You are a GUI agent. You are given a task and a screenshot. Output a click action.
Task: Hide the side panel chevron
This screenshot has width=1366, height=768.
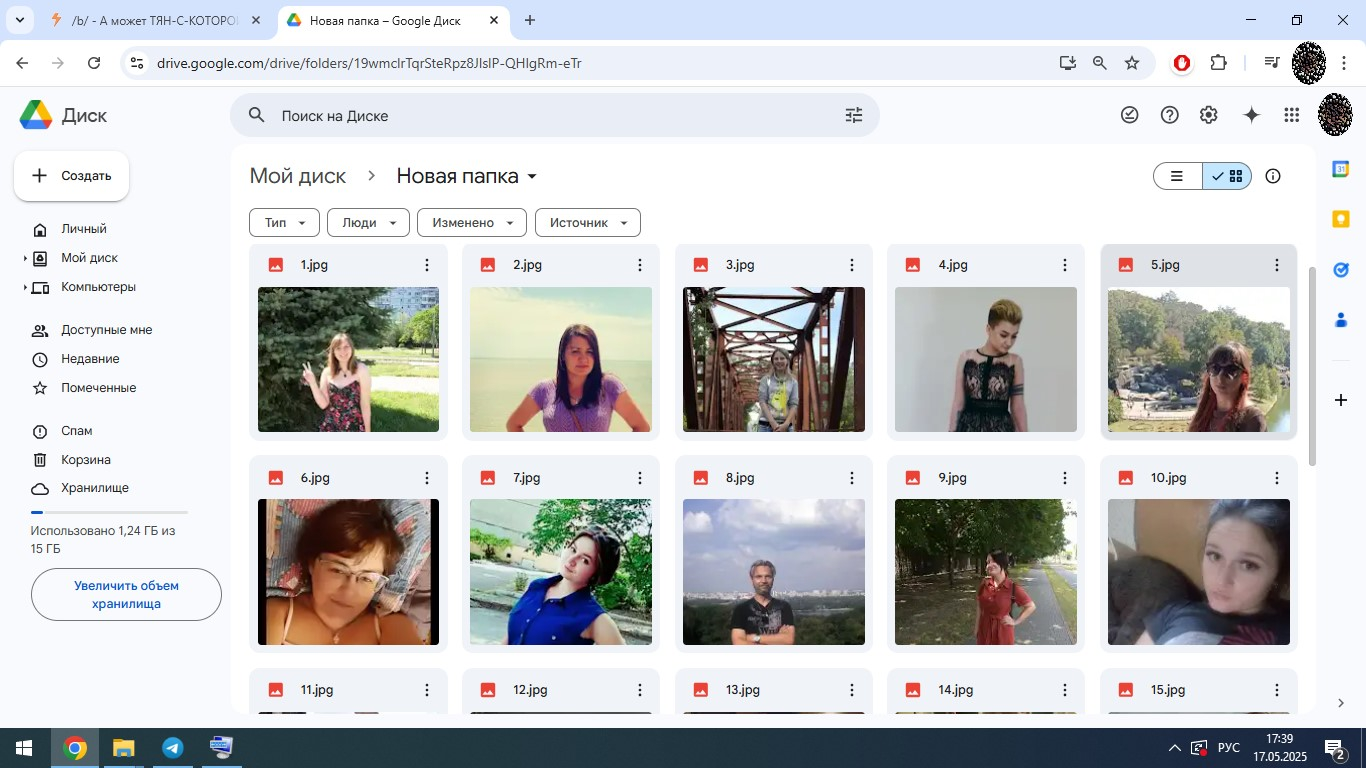1341,703
